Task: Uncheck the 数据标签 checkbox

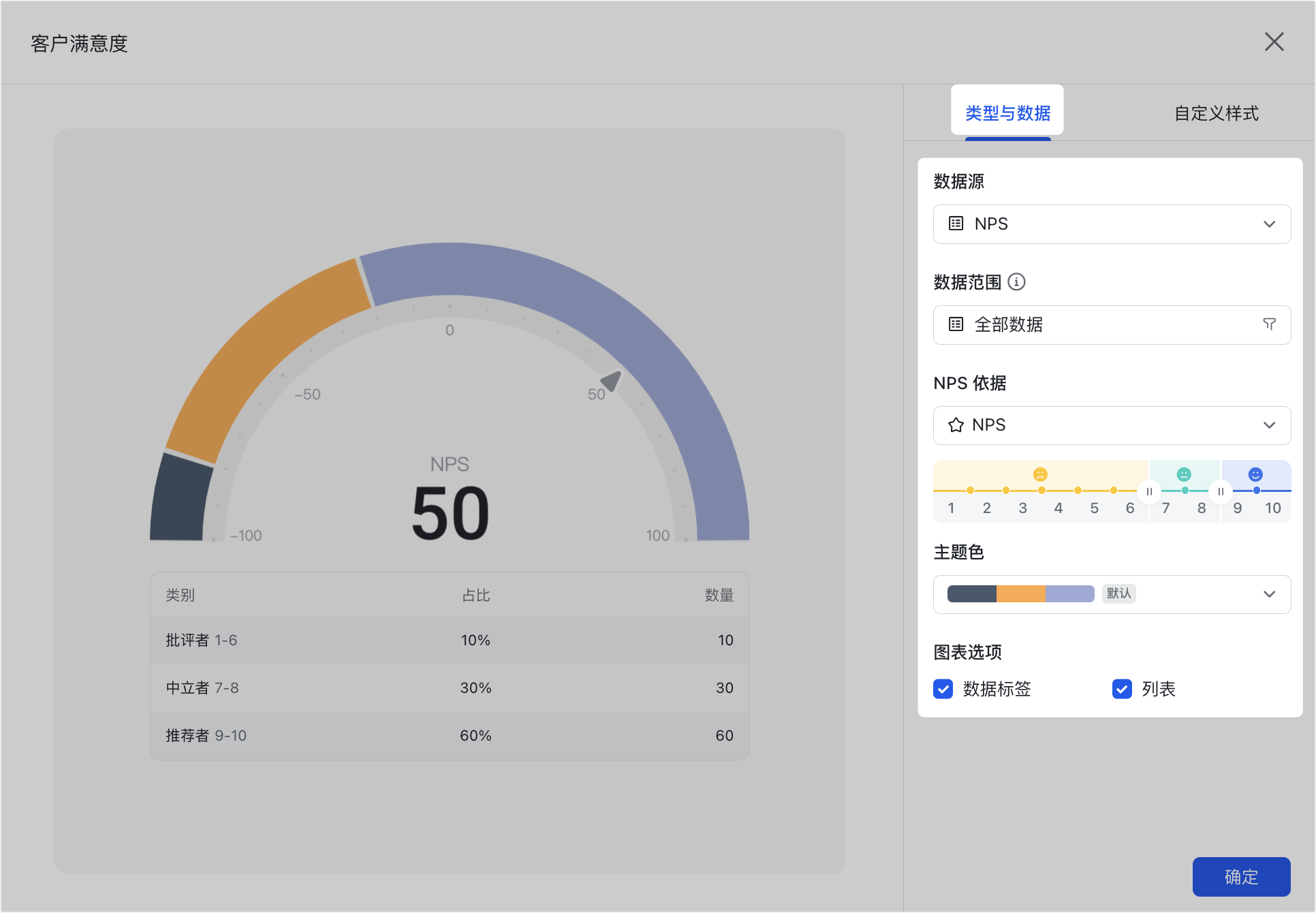Action: coord(943,689)
